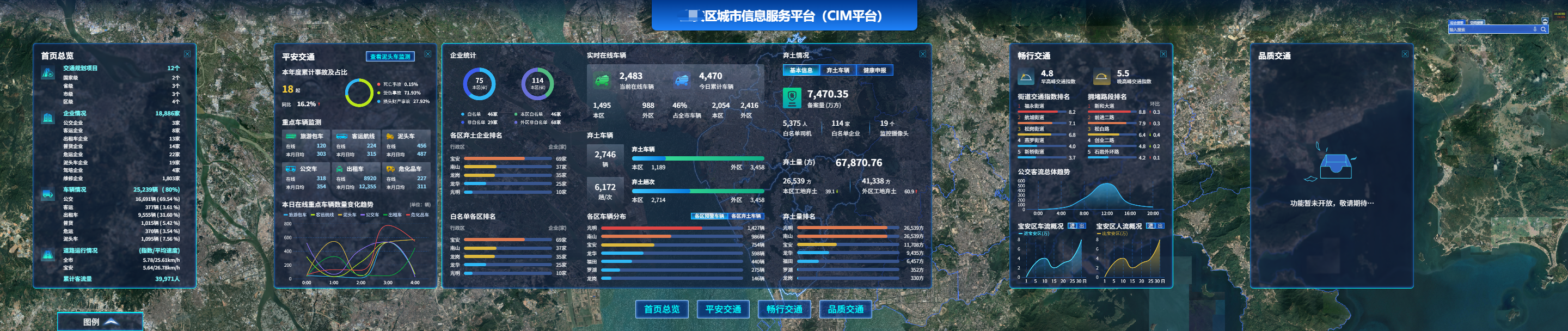Expand the 图例 legend panel
Screen dimensions: 1568x331
pyautogui.click(x=100, y=321)
